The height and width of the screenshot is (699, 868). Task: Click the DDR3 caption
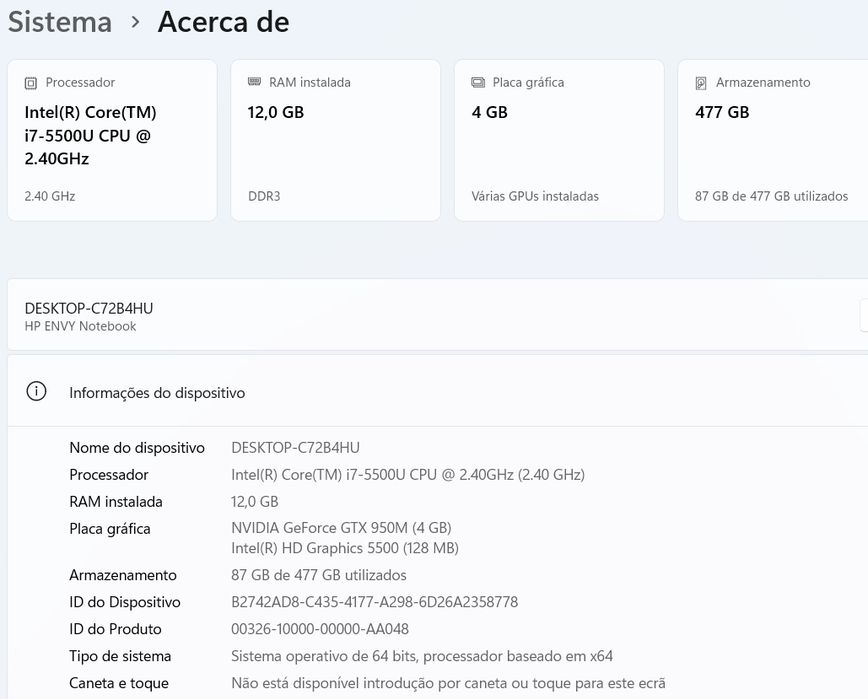pos(264,196)
